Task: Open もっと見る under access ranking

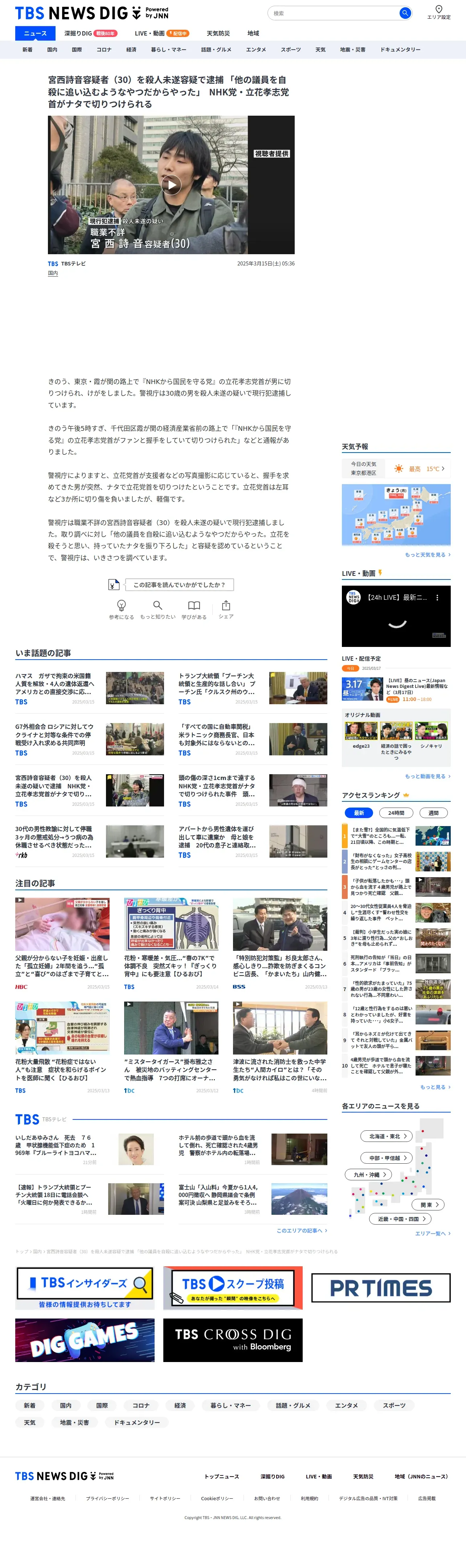Action: click(435, 1087)
